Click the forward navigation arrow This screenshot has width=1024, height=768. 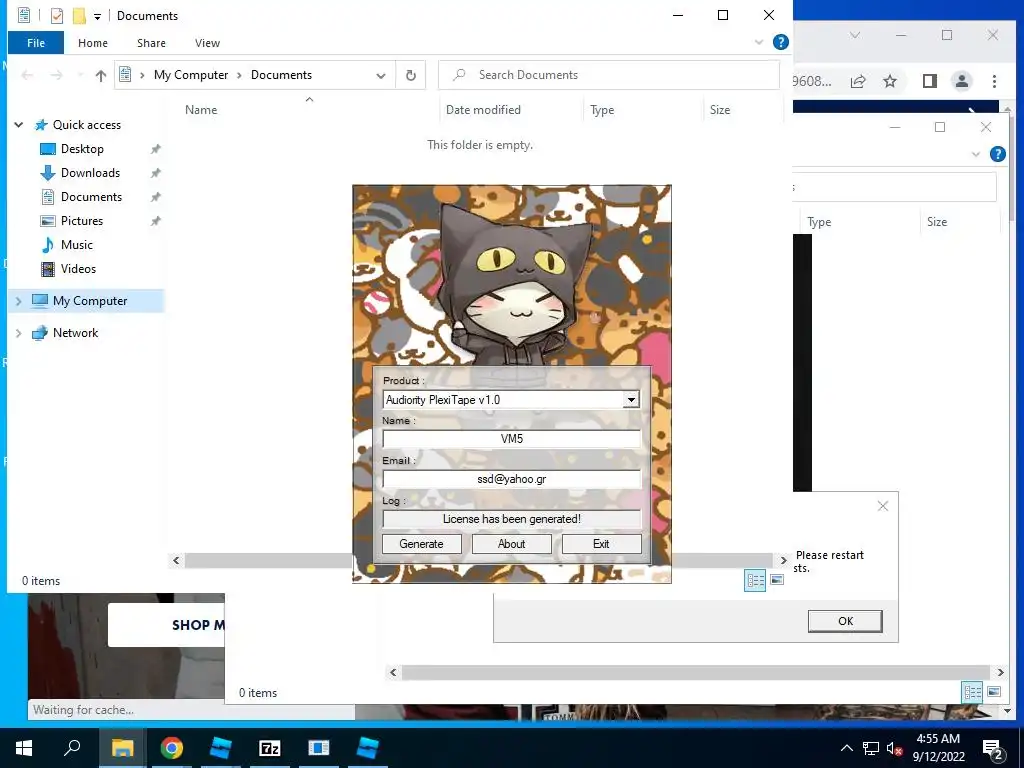tap(57, 75)
